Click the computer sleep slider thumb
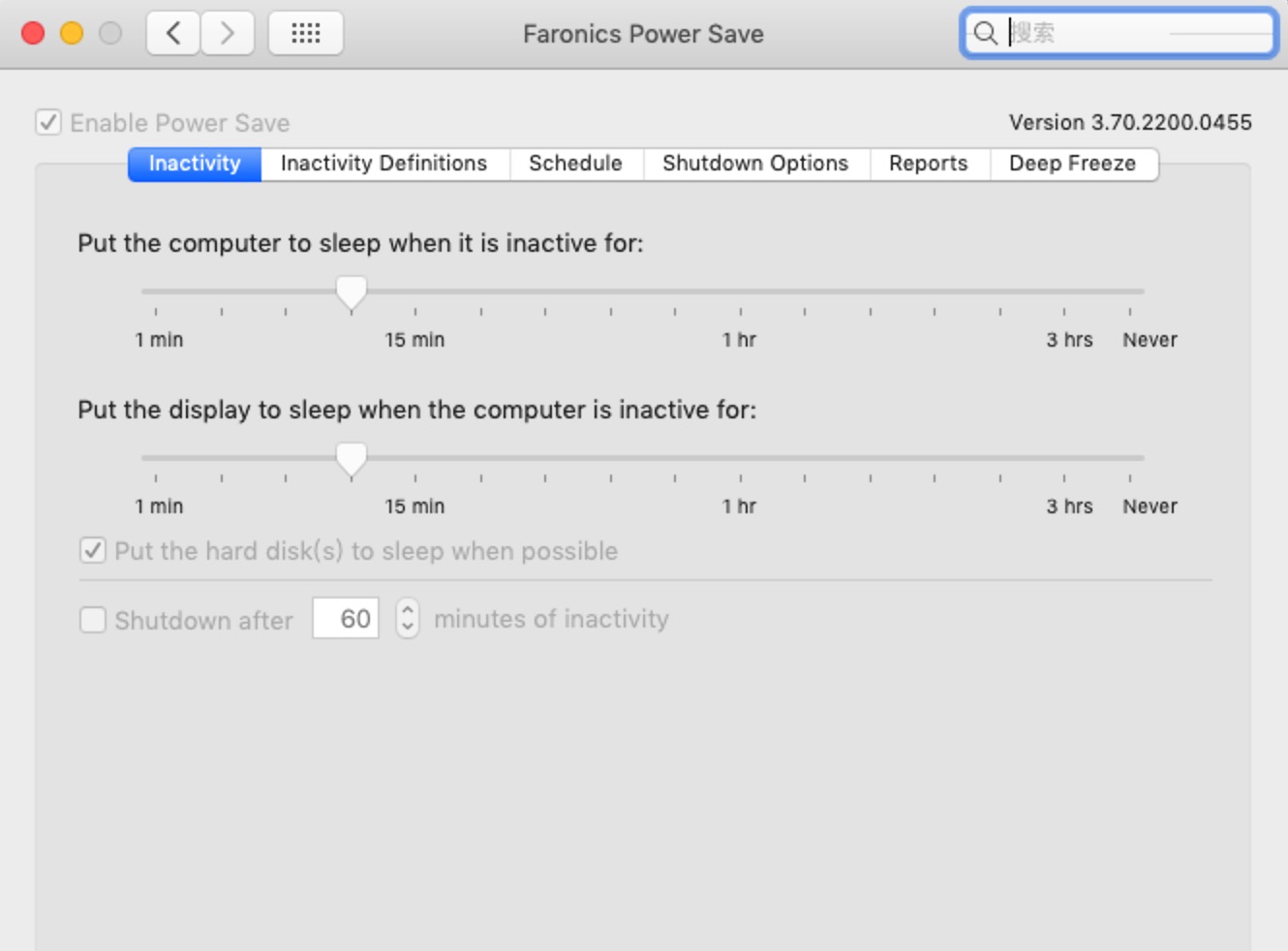Viewport: 1288px width, 951px height. pyautogui.click(x=351, y=291)
